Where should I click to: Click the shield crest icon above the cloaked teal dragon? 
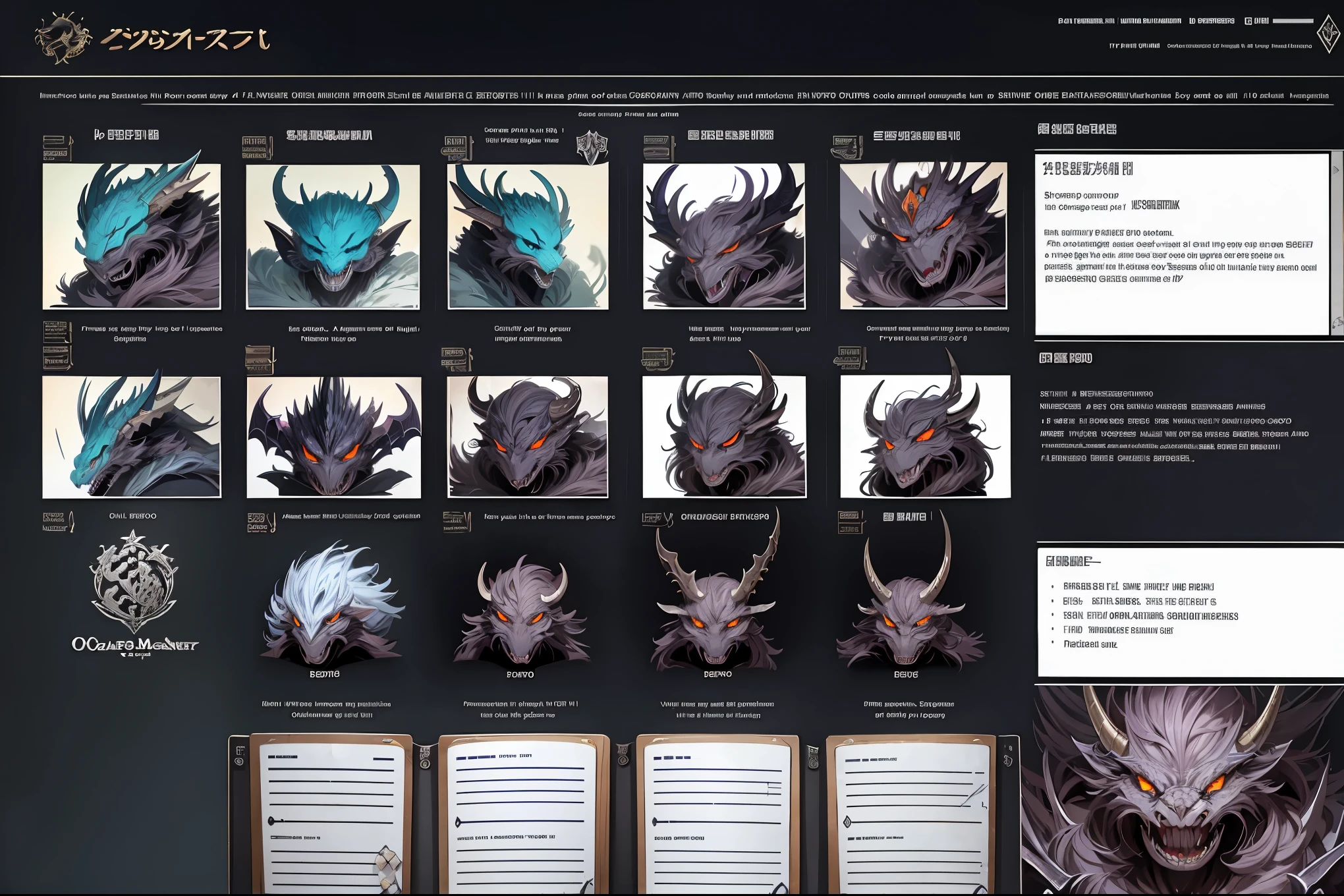pyautogui.click(x=592, y=148)
